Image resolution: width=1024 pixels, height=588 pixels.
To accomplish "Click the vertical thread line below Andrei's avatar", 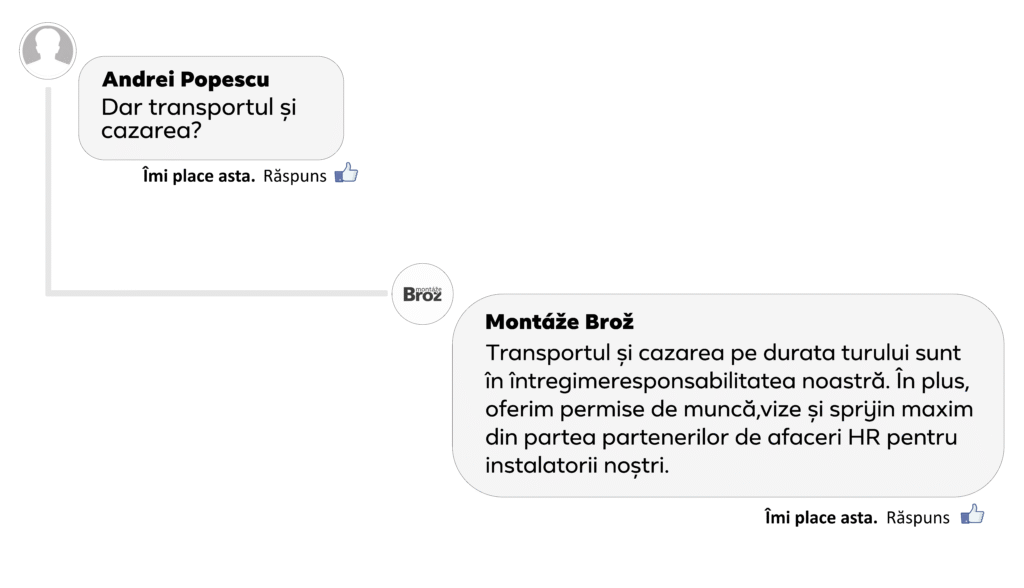I will click(48, 190).
